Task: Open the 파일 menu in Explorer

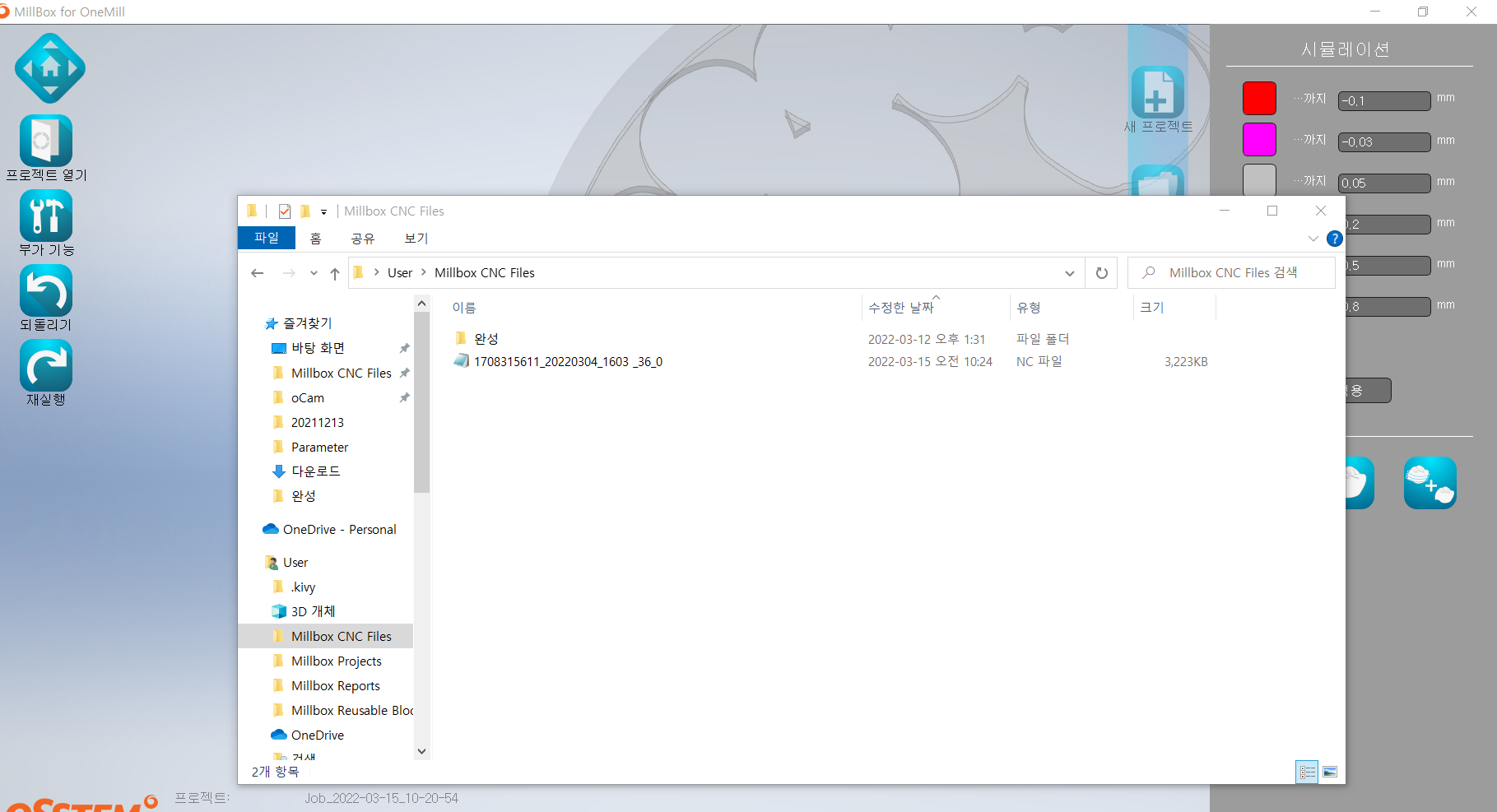Action: (266, 238)
